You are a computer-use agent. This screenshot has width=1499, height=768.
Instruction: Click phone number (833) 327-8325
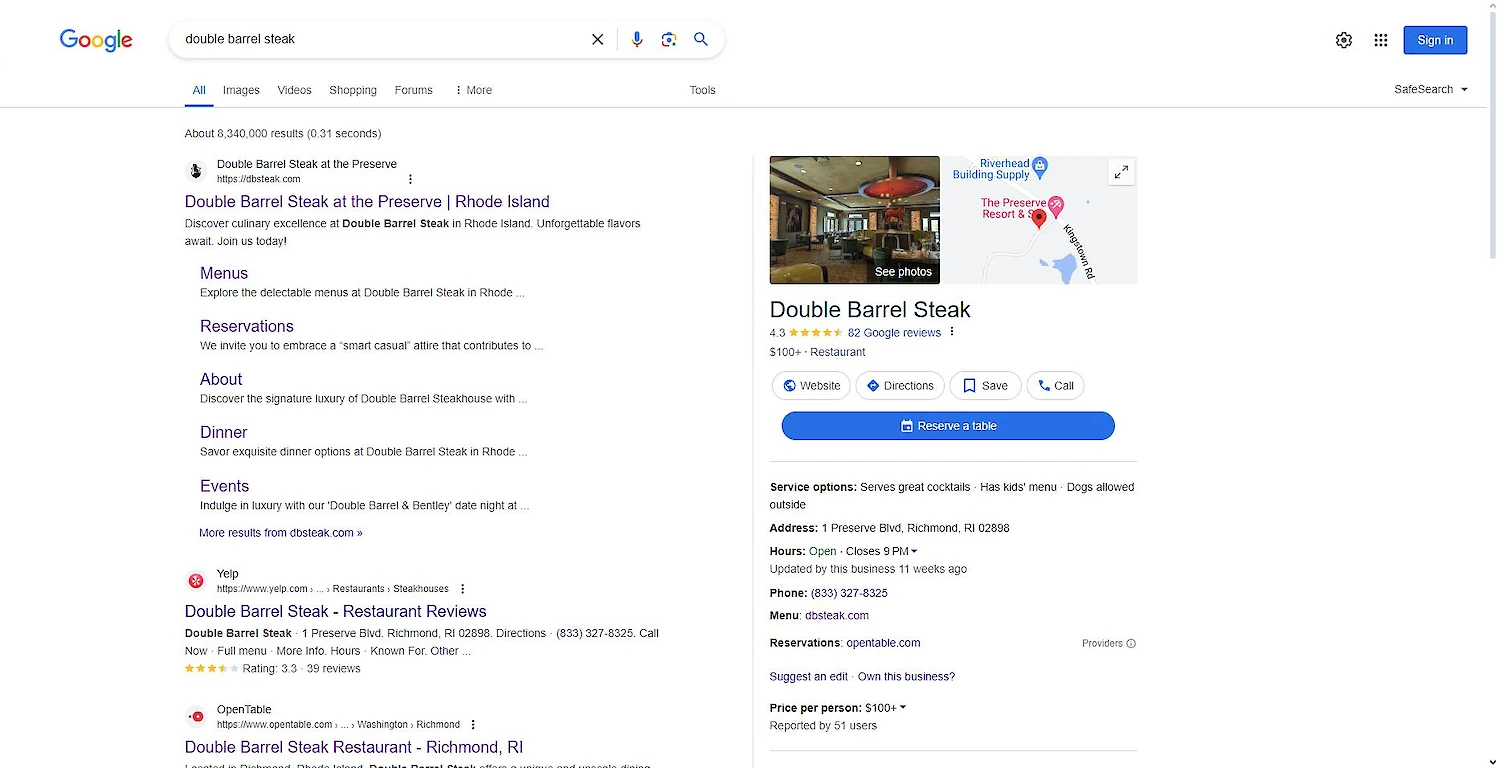(849, 593)
